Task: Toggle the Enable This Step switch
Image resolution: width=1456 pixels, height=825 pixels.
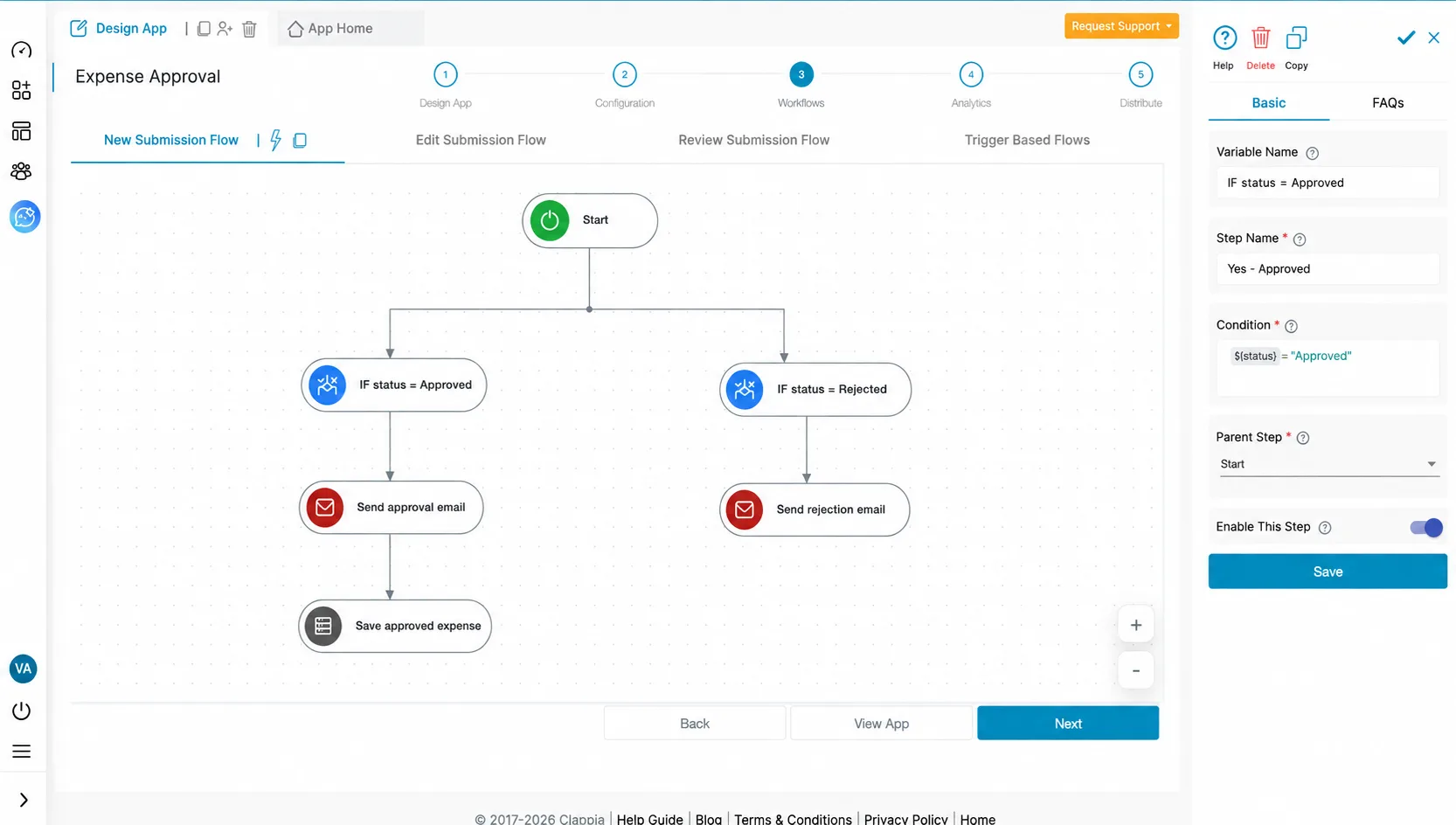Action: (x=1426, y=527)
